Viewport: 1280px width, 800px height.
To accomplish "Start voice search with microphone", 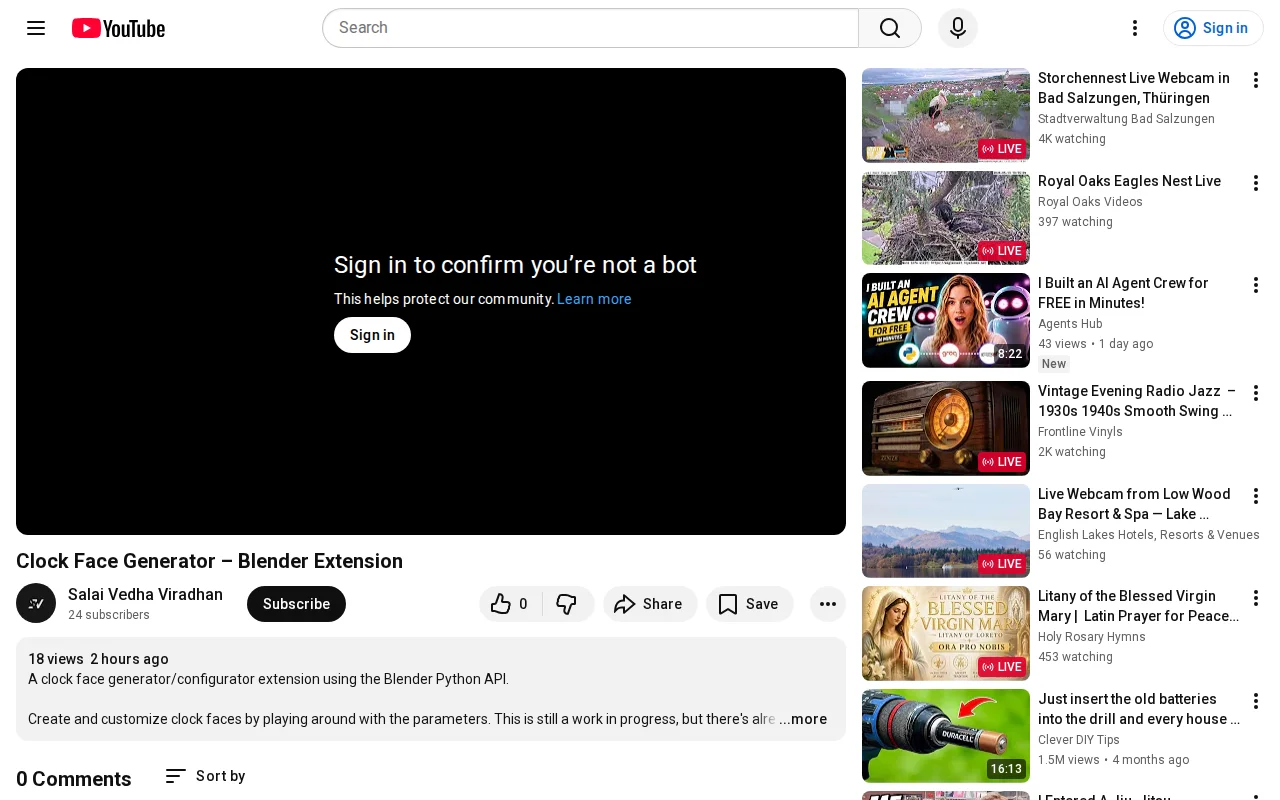I will (x=958, y=28).
